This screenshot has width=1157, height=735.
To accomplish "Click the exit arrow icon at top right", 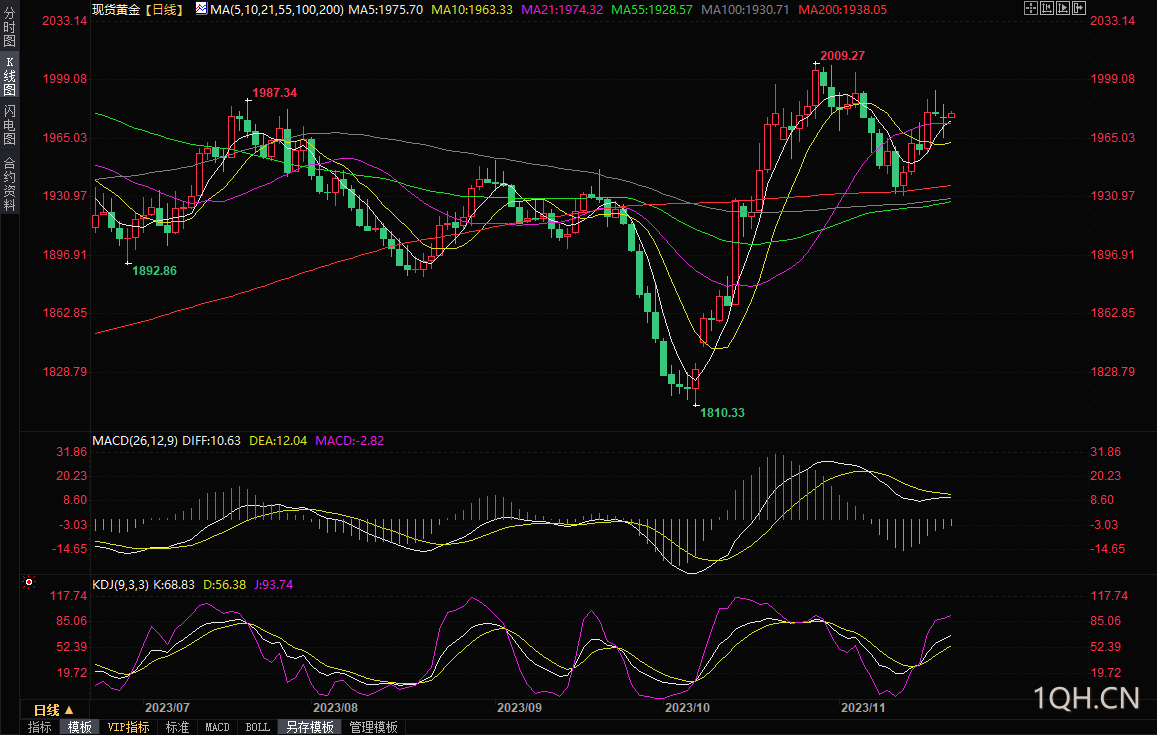I will (x=1081, y=8).
